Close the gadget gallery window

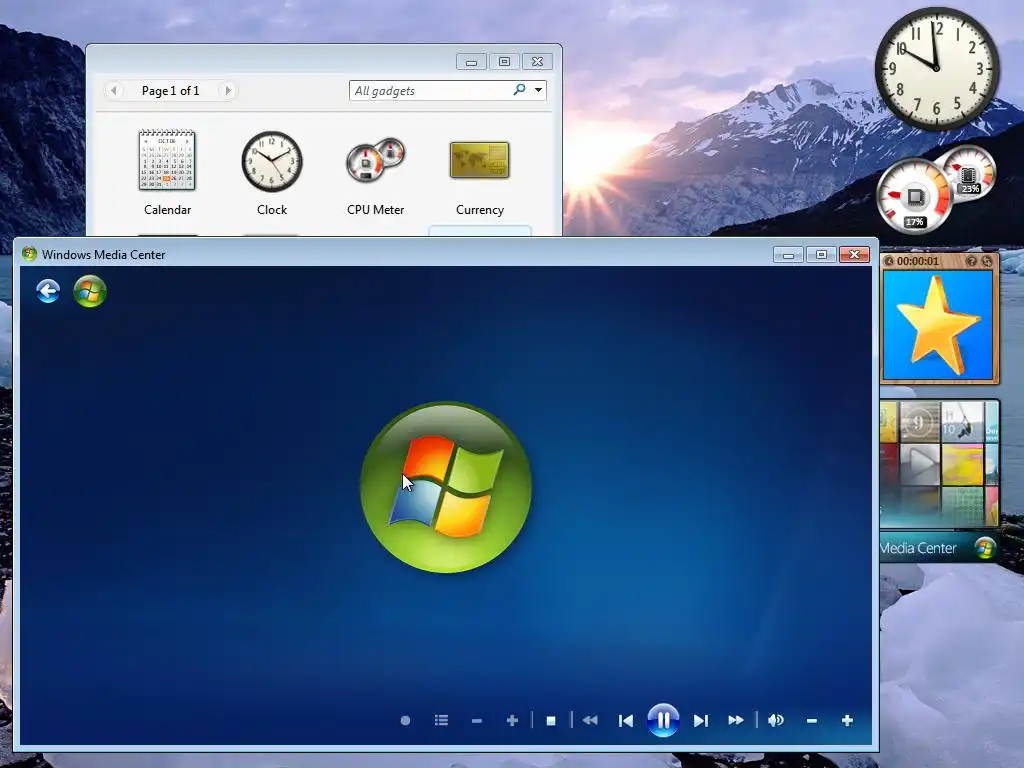tap(537, 61)
